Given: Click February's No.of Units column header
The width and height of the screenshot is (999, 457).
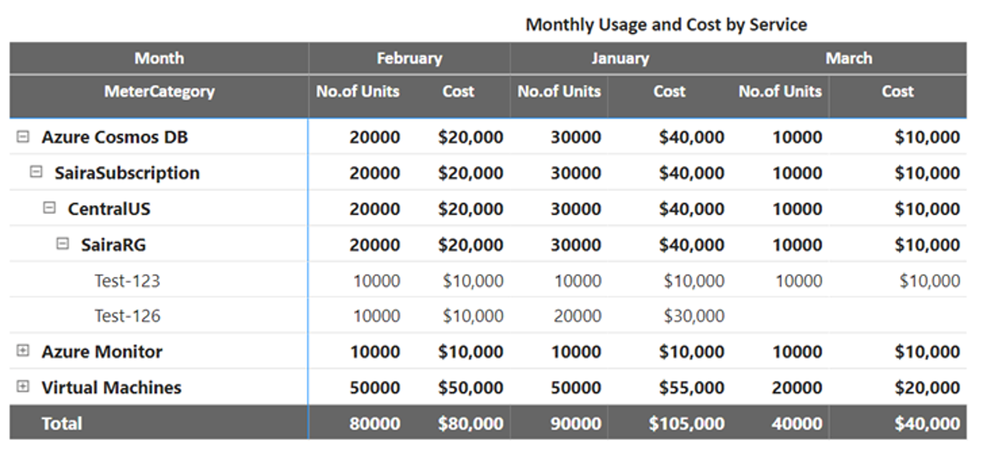Looking at the screenshot, I should tap(357, 91).
